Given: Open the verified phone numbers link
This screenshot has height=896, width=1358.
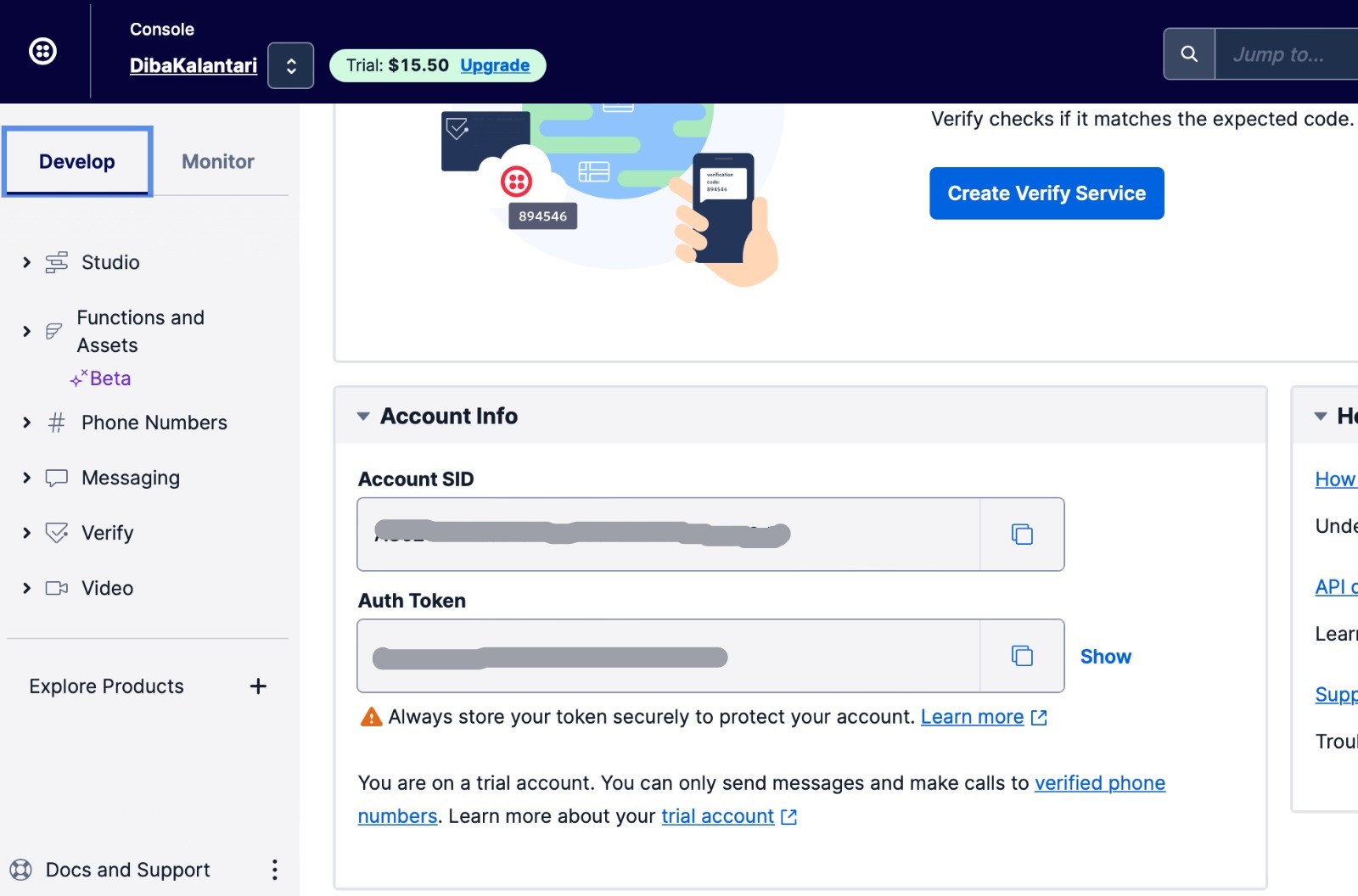Looking at the screenshot, I should pos(1100,783).
